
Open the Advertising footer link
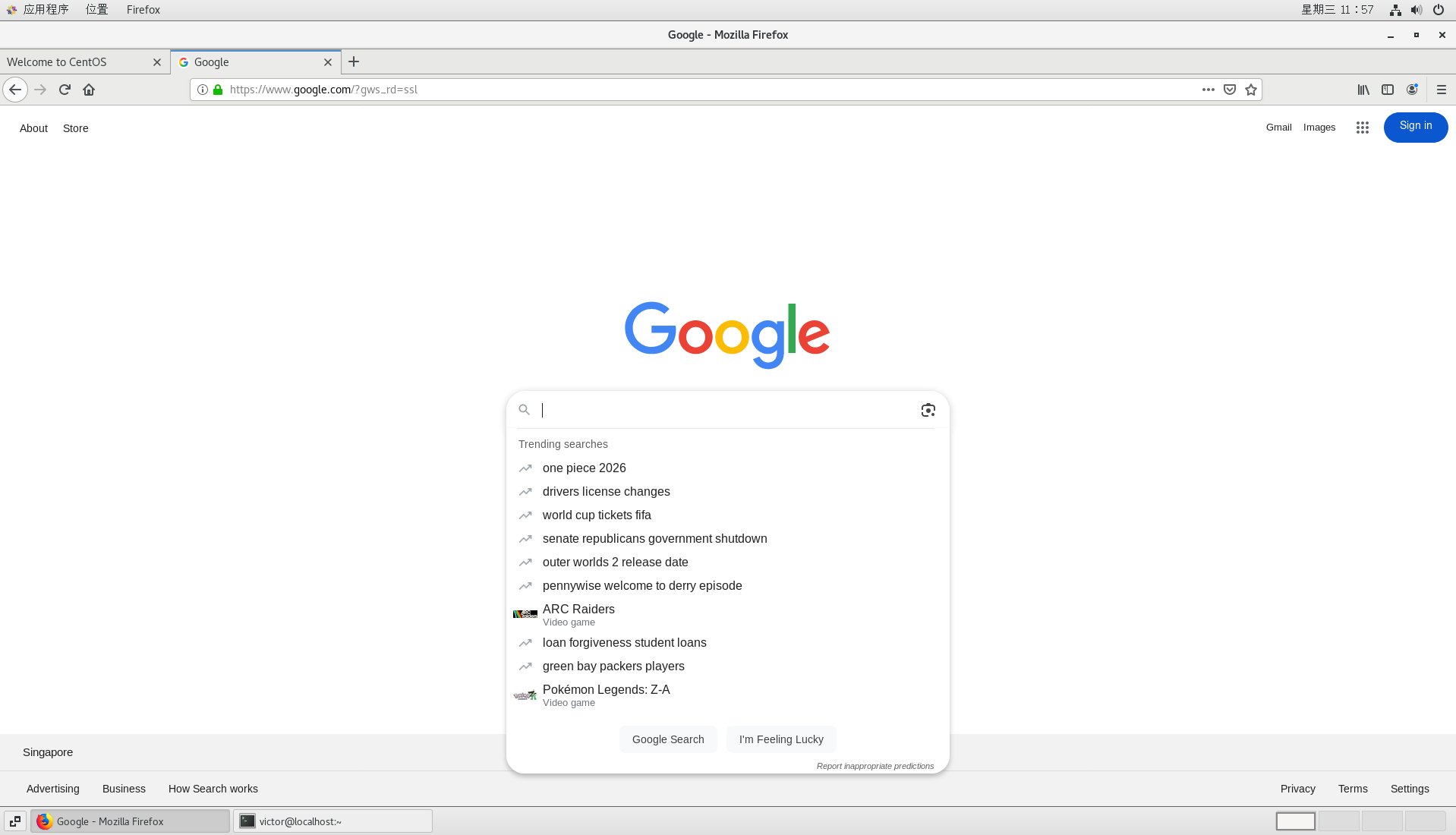pyautogui.click(x=53, y=789)
